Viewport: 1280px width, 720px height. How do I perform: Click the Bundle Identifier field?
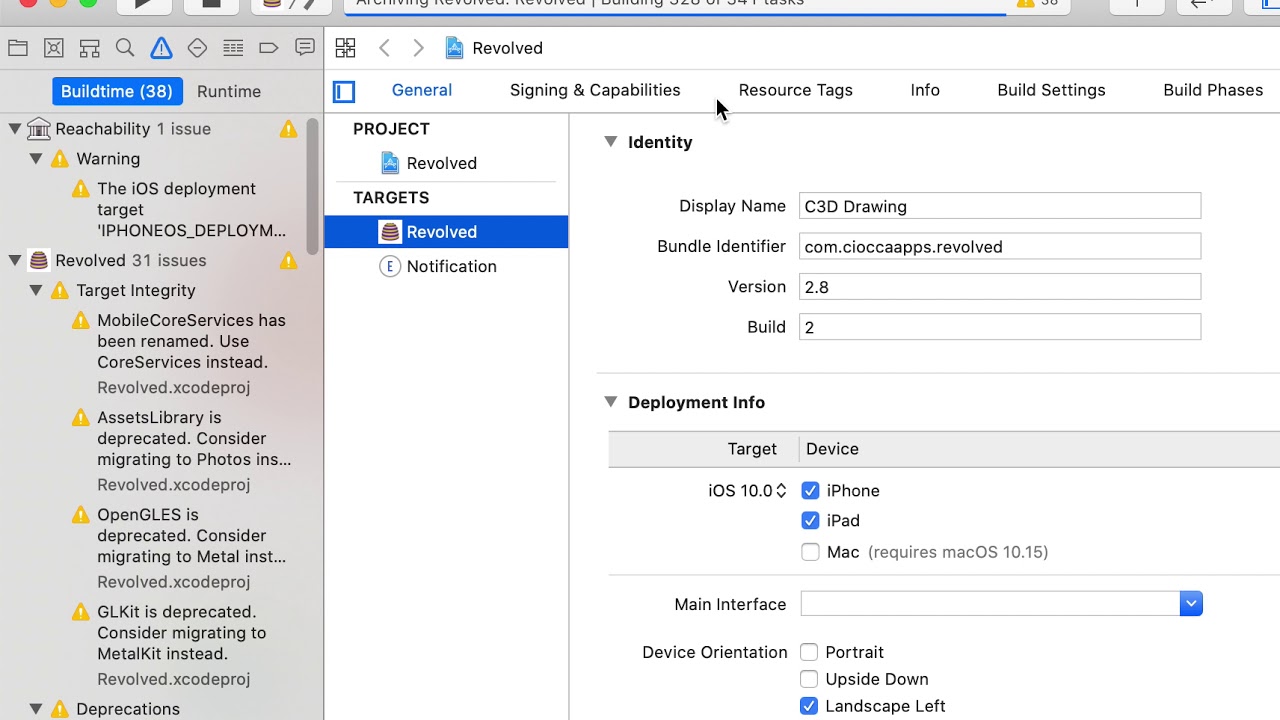click(x=1000, y=247)
